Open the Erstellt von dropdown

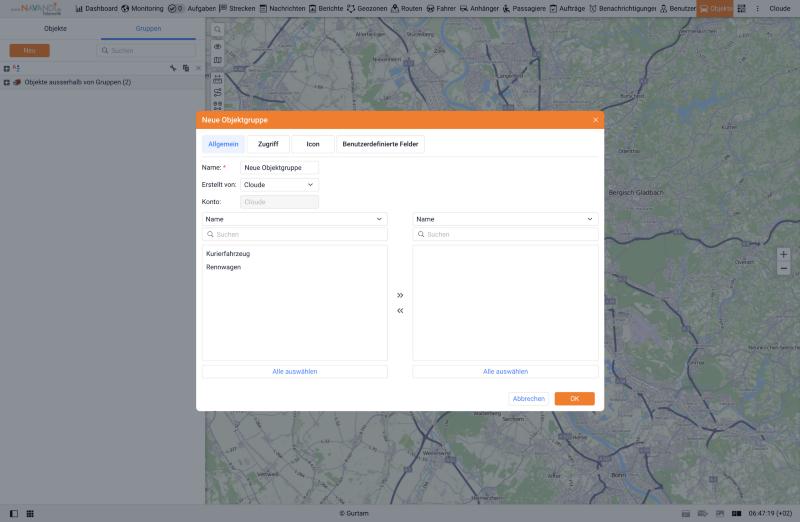(x=279, y=185)
